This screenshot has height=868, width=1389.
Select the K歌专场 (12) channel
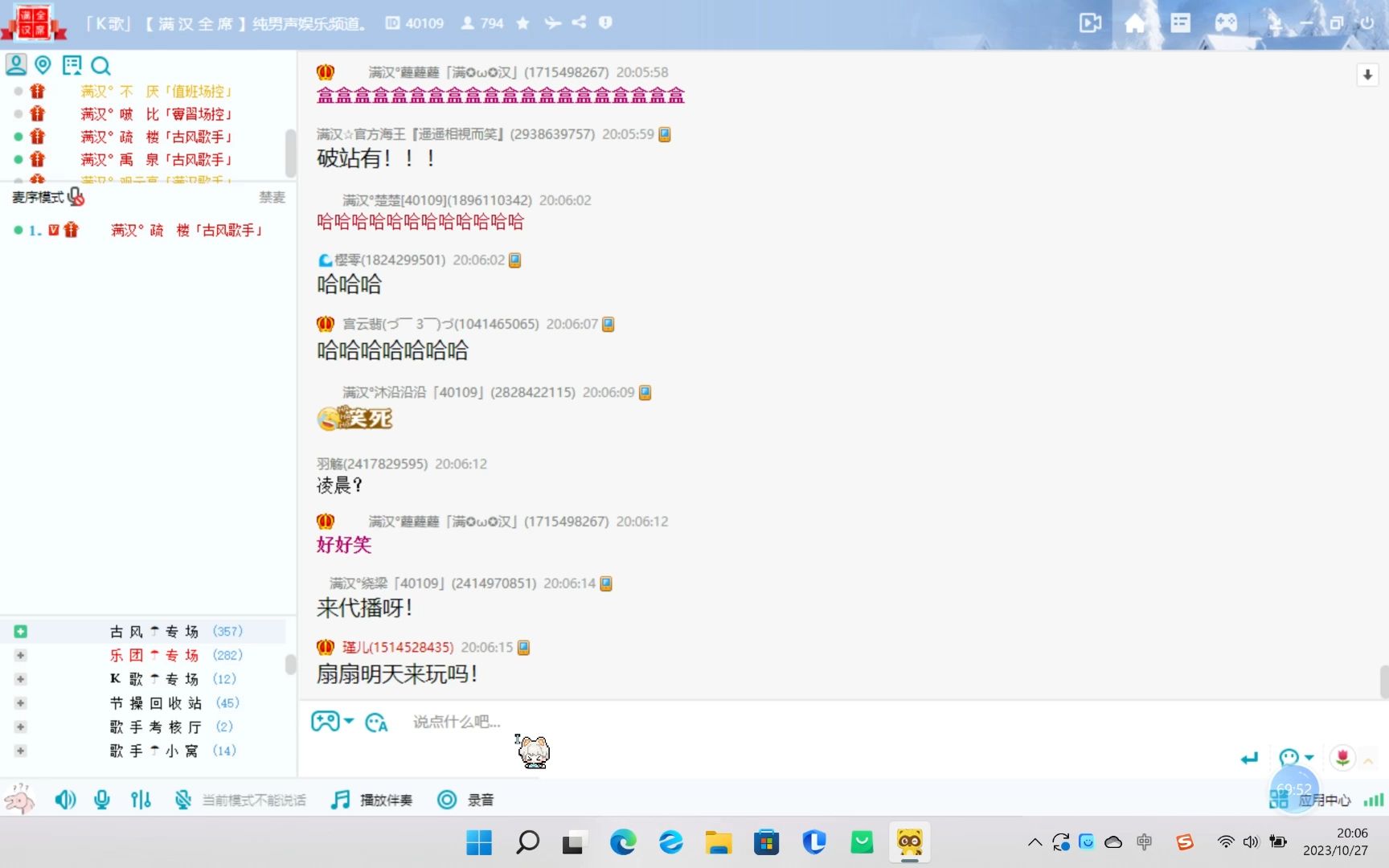click(173, 679)
